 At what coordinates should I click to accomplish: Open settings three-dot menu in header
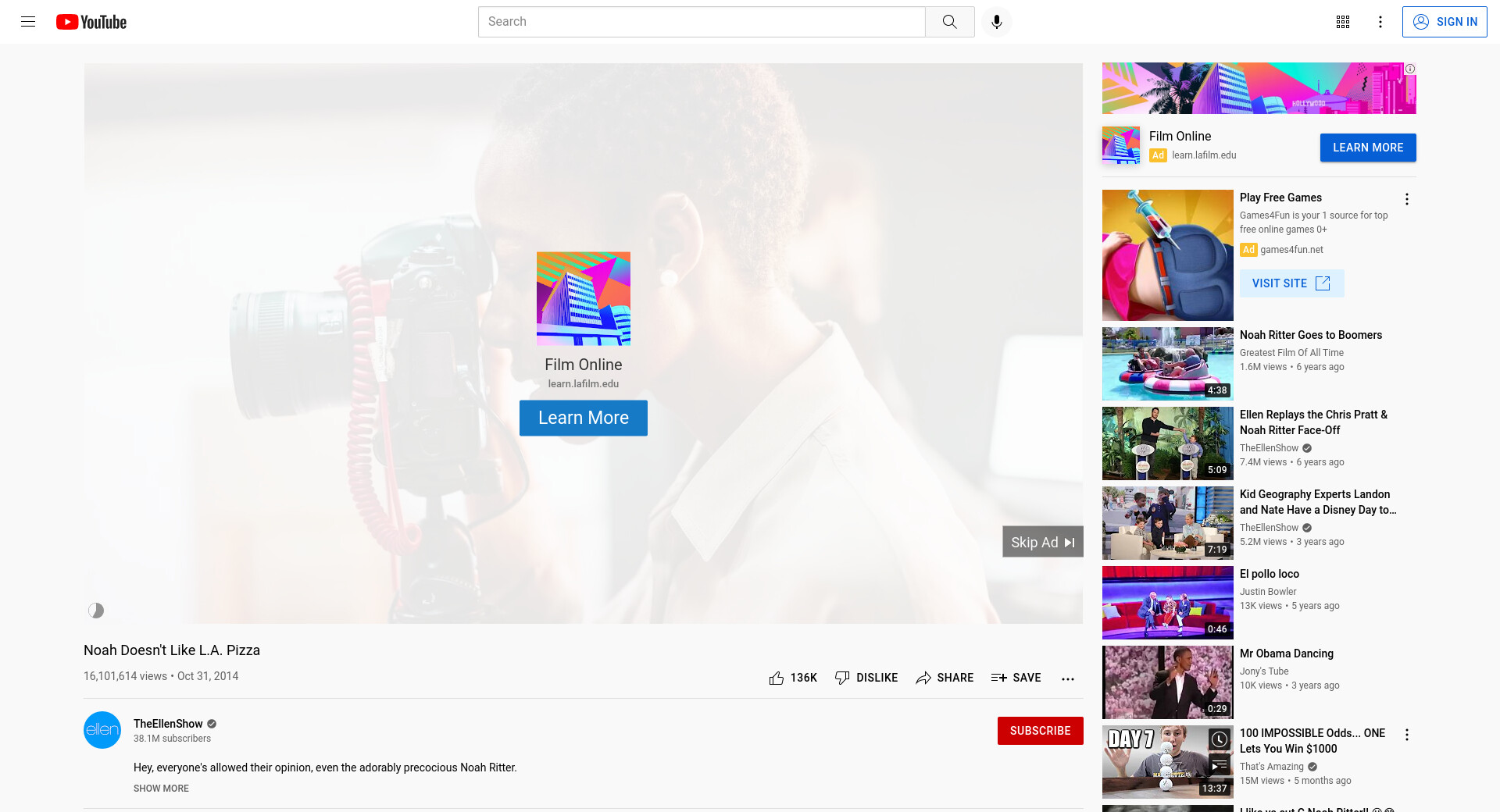1380,22
